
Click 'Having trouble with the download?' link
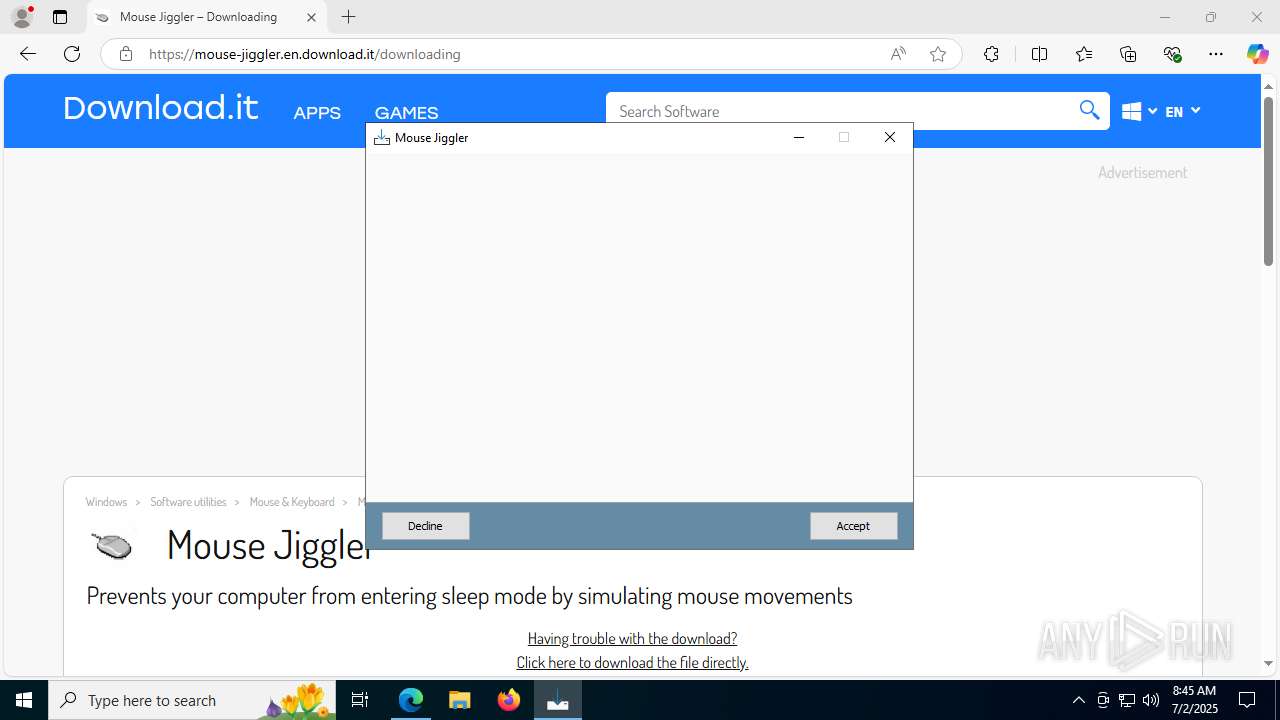click(632, 638)
